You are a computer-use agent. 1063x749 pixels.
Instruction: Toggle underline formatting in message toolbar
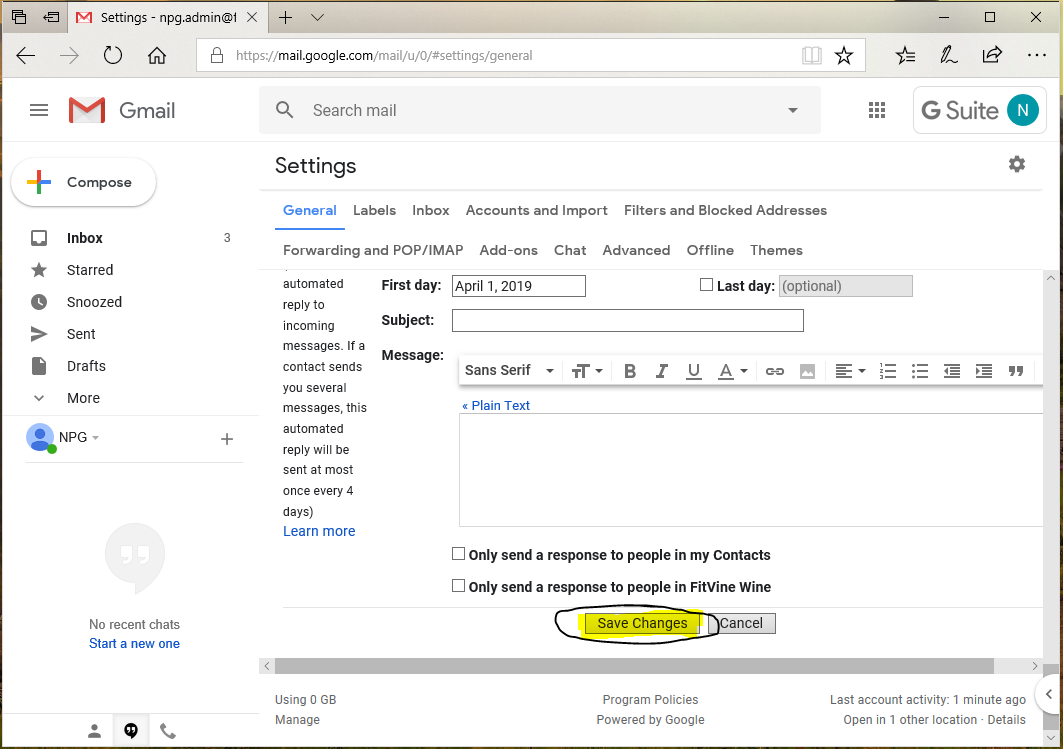[x=693, y=371]
